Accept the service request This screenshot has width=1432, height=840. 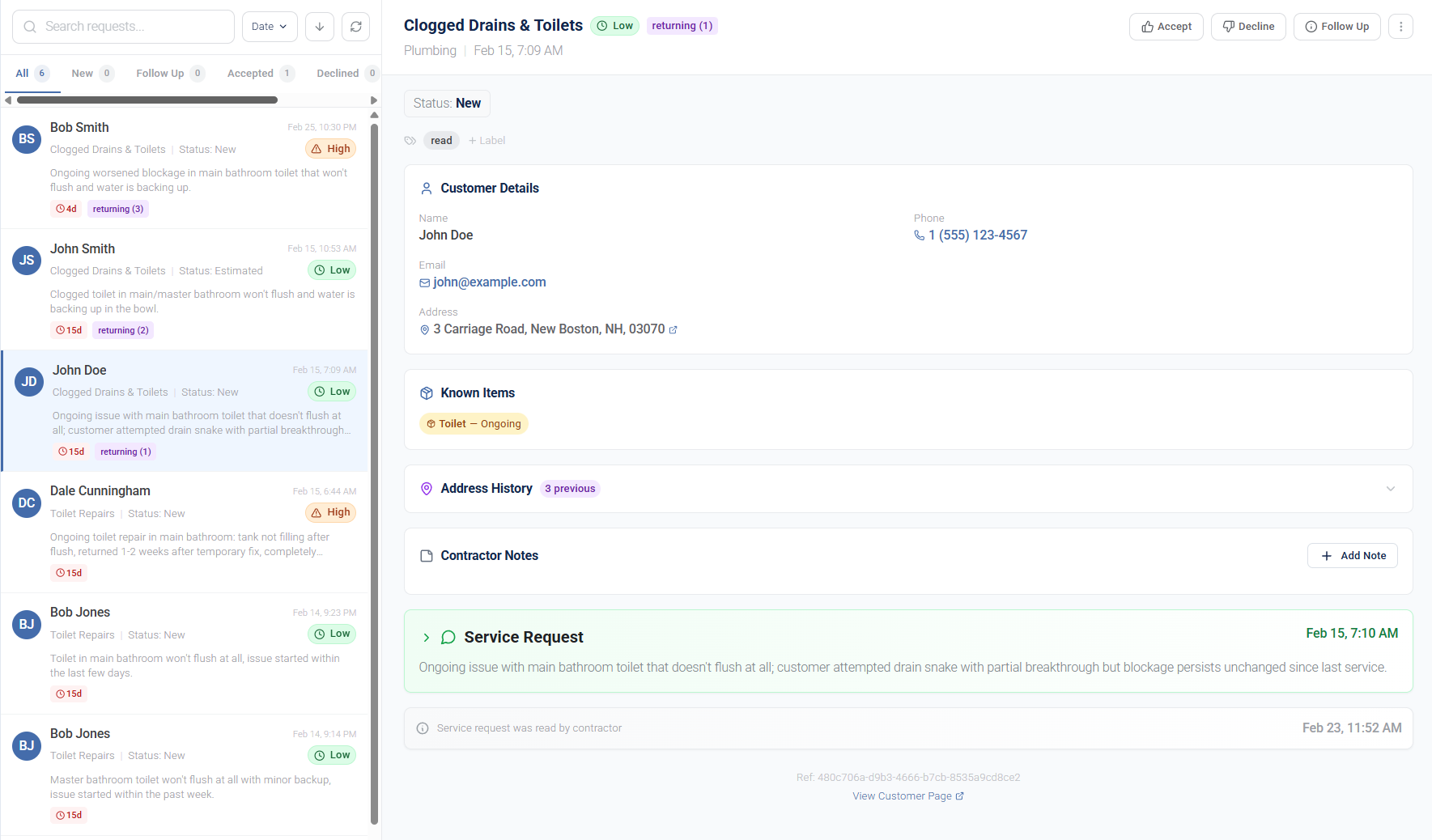pyautogui.click(x=1166, y=27)
